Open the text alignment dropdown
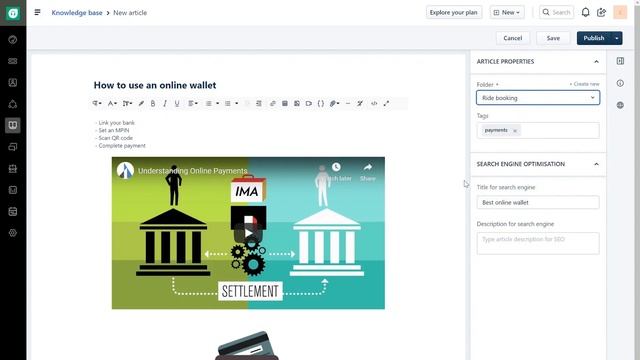Viewport: 640px width, 360px height. click(193, 104)
